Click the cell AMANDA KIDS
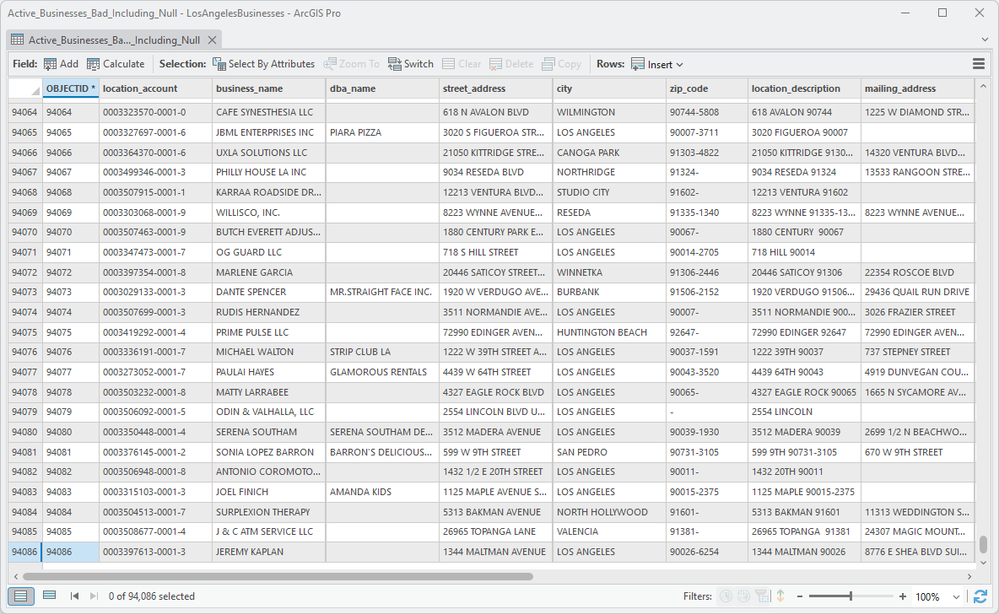999x614 pixels. [382, 492]
